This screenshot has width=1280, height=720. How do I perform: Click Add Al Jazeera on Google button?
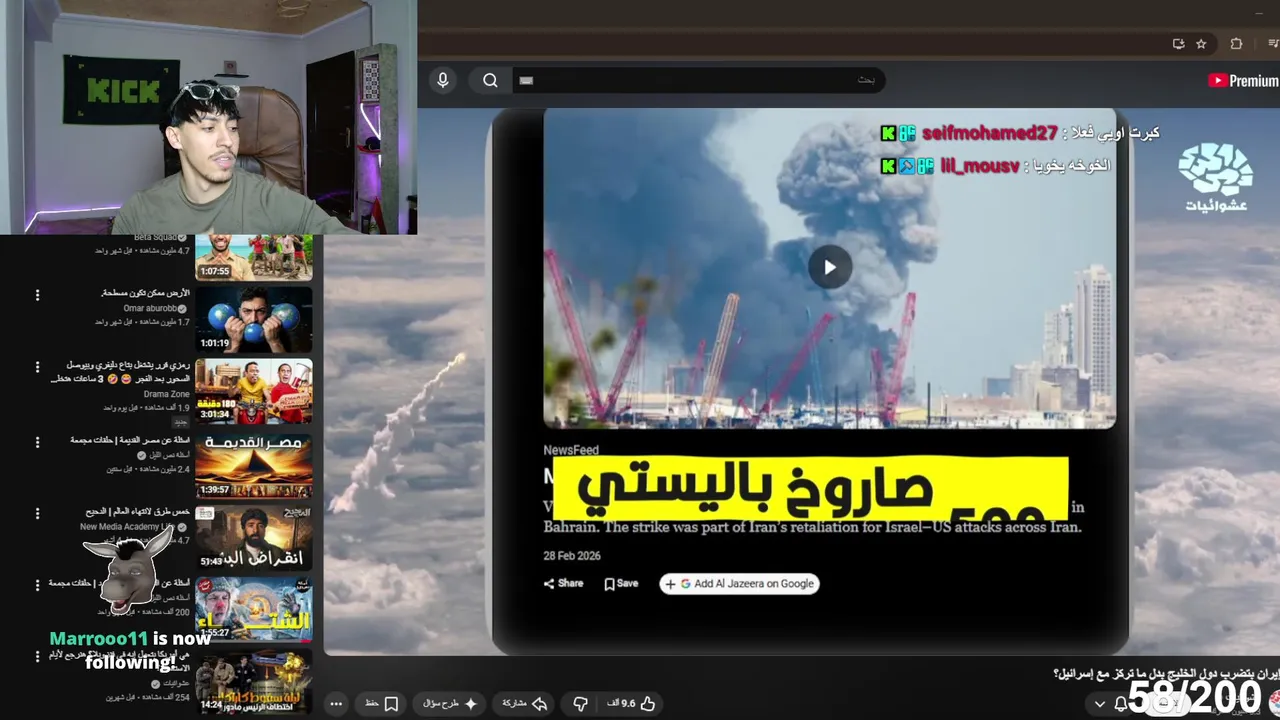click(739, 584)
